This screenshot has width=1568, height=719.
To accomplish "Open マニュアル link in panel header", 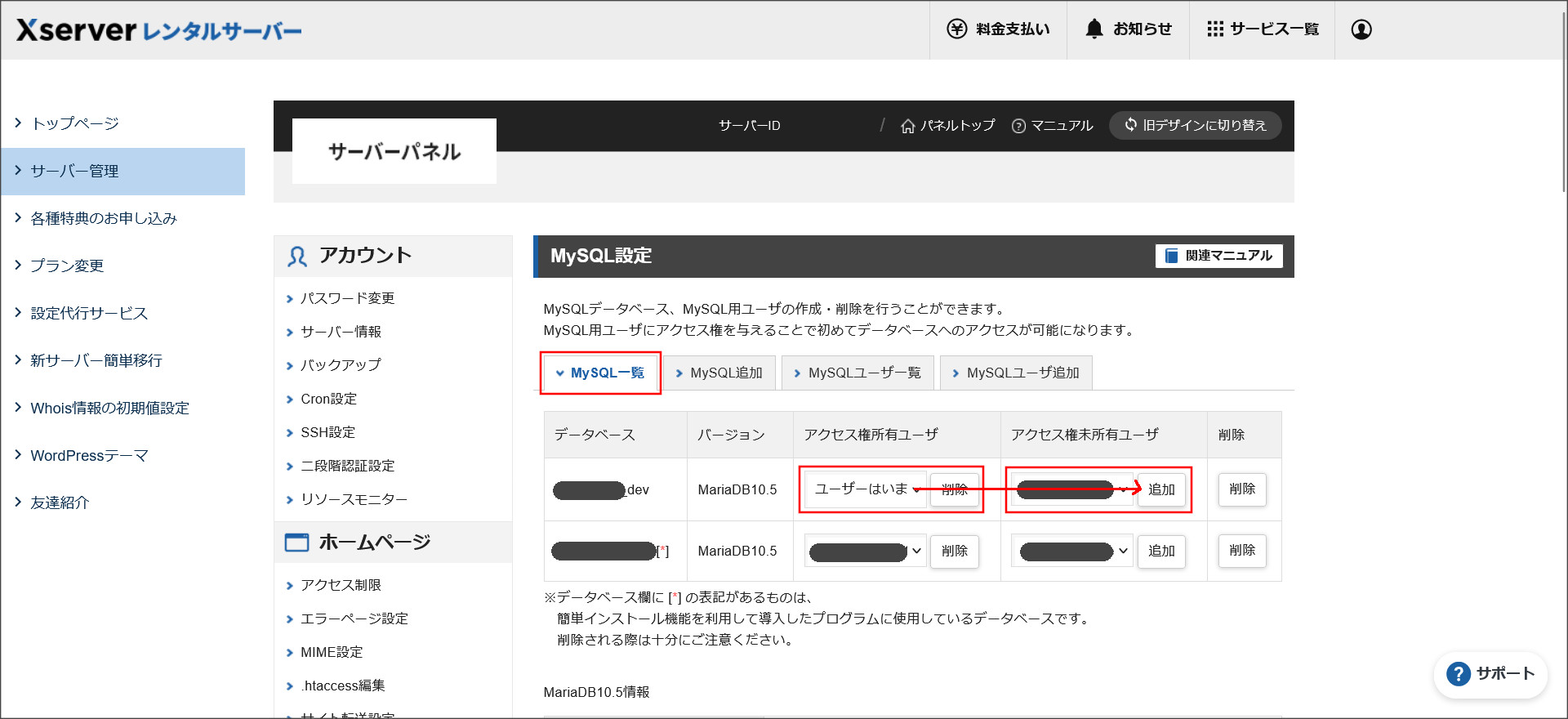I will (1053, 126).
